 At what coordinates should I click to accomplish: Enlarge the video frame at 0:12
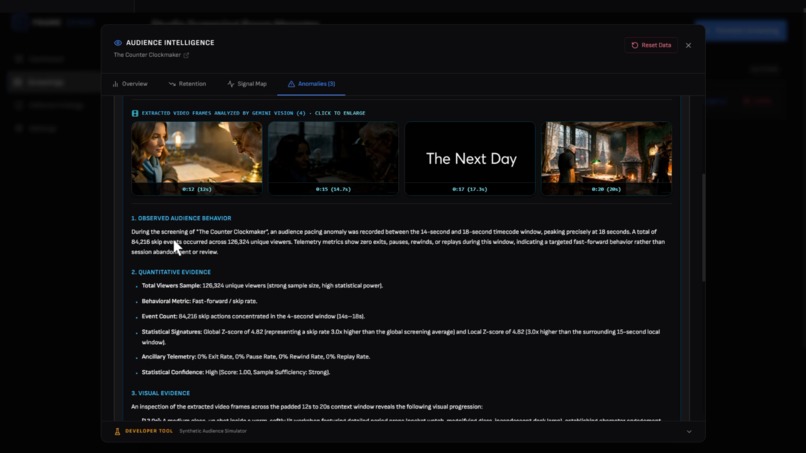[x=196, y=158]
